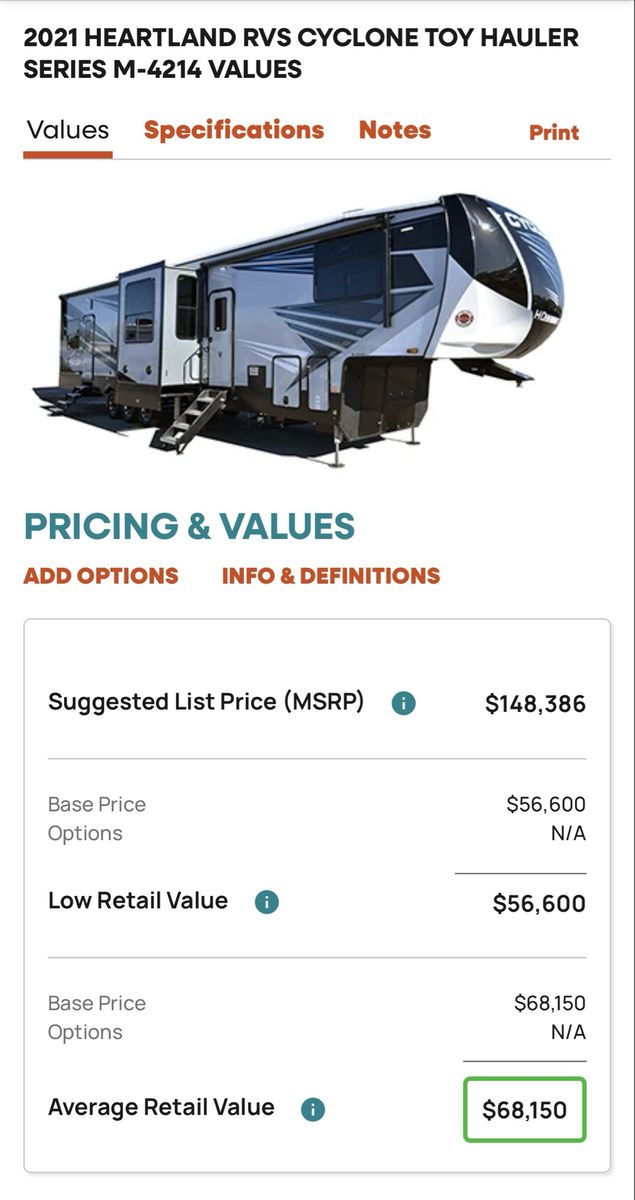The width and height of the screenshot is (635, 1200).
Task: Click the info icon beside Suggested List Price
Action: pyautogui.click(x=403, y=703)
